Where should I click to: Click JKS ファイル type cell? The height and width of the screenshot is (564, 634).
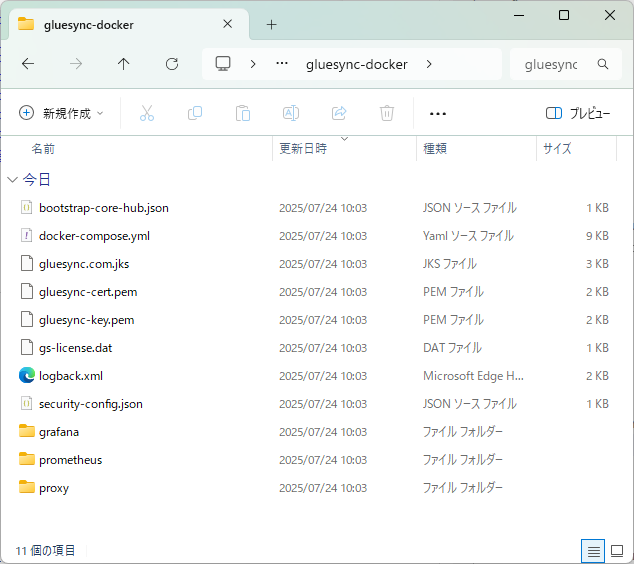click(x=450, y=264)
